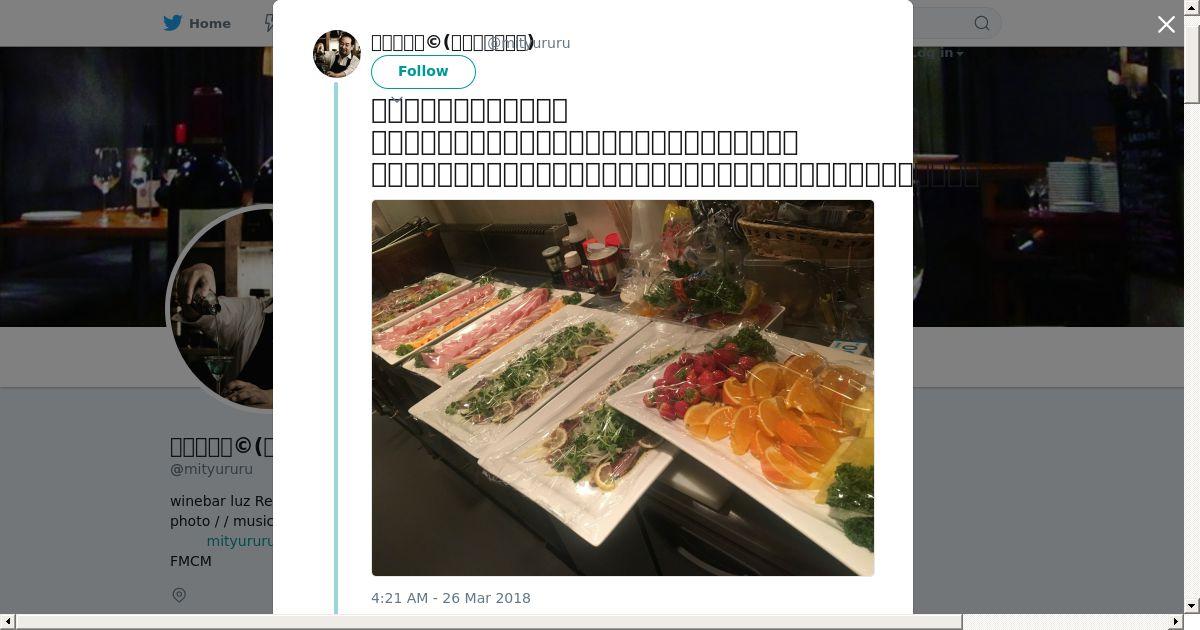Open the @mityururu handle in tweet header

click(x=528, y=43)
